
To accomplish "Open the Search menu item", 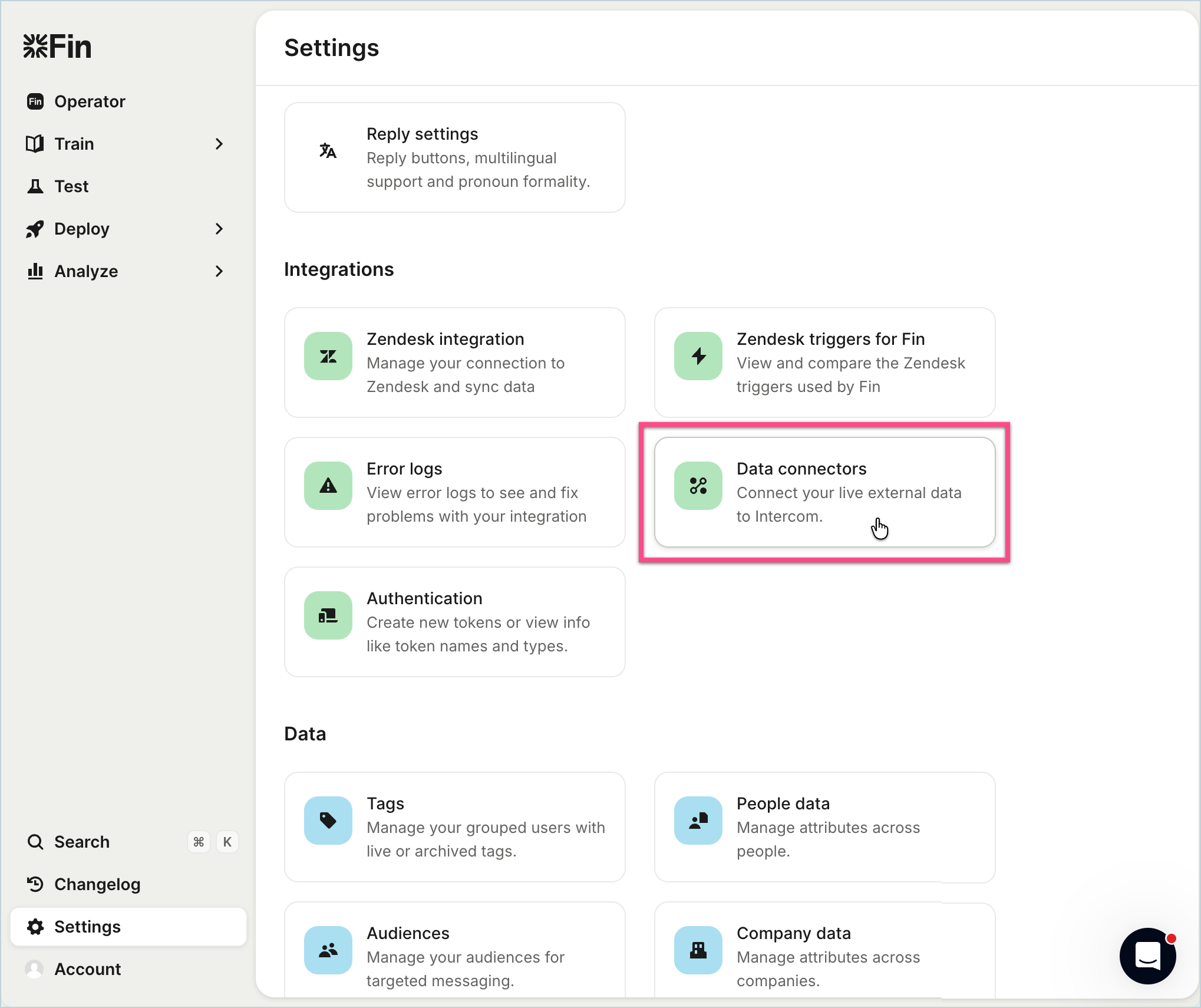I will click(128, 842).
